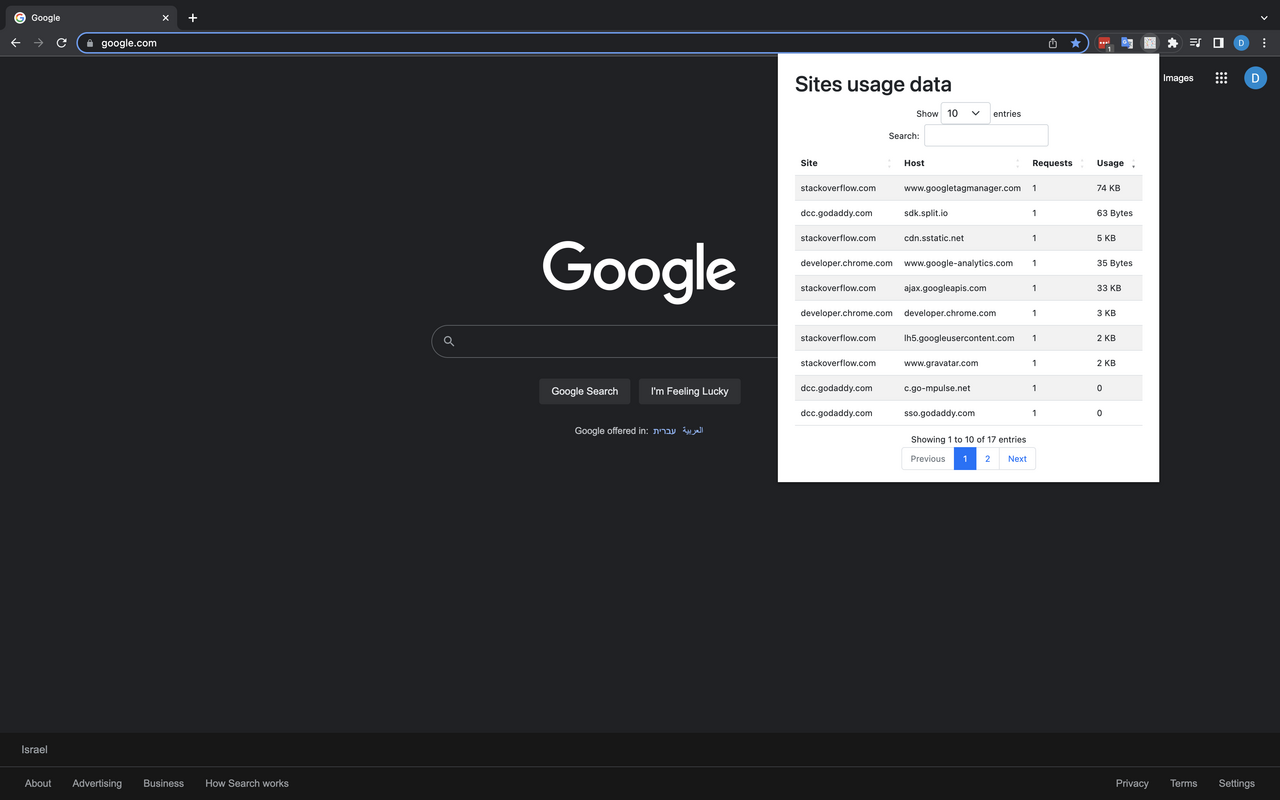Click the I'm Feeling Lucky button
1280x800 pixels.
click(689, 391)
